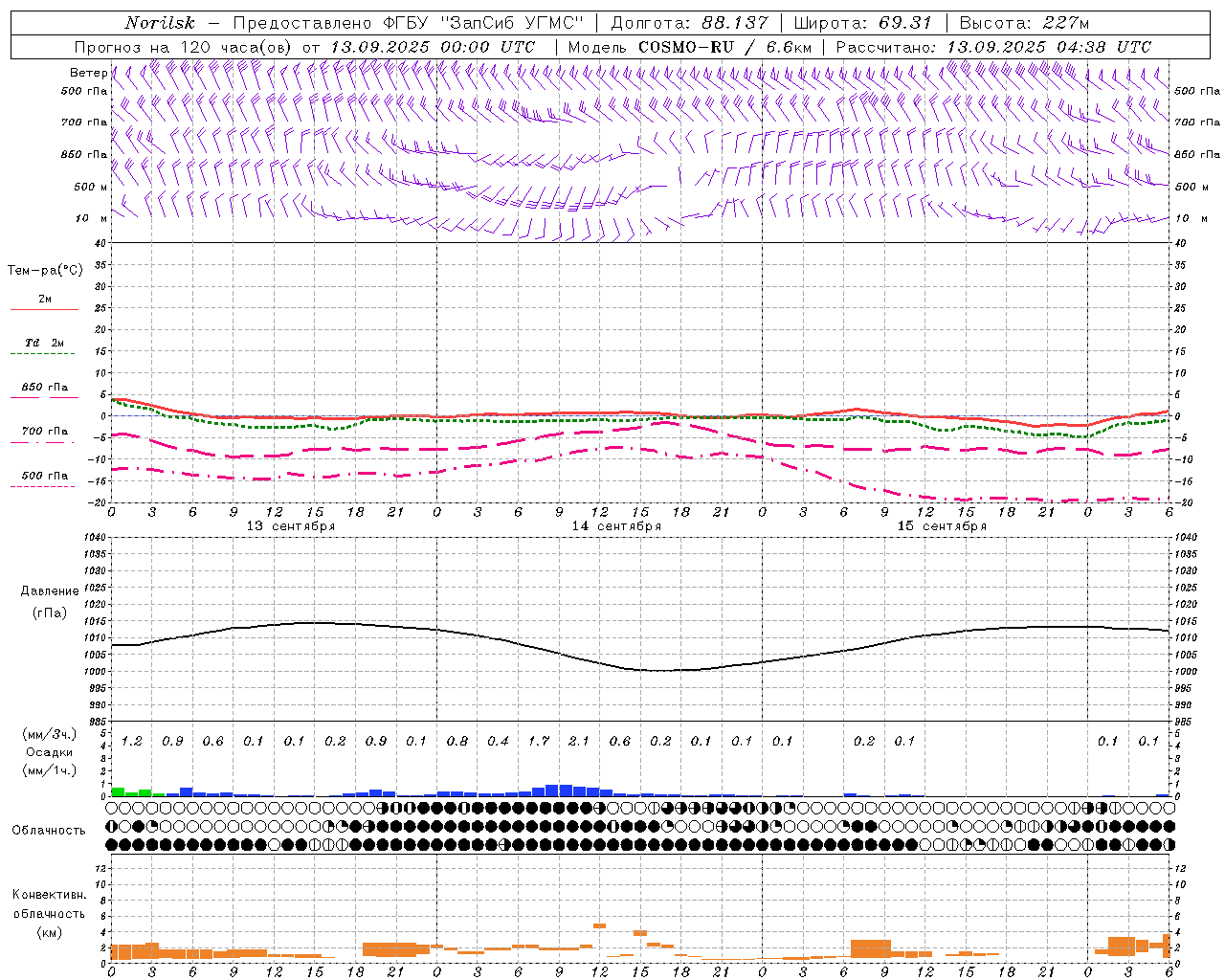
Task: Click the precipitation value 1.7
Action: click(539, 742)
